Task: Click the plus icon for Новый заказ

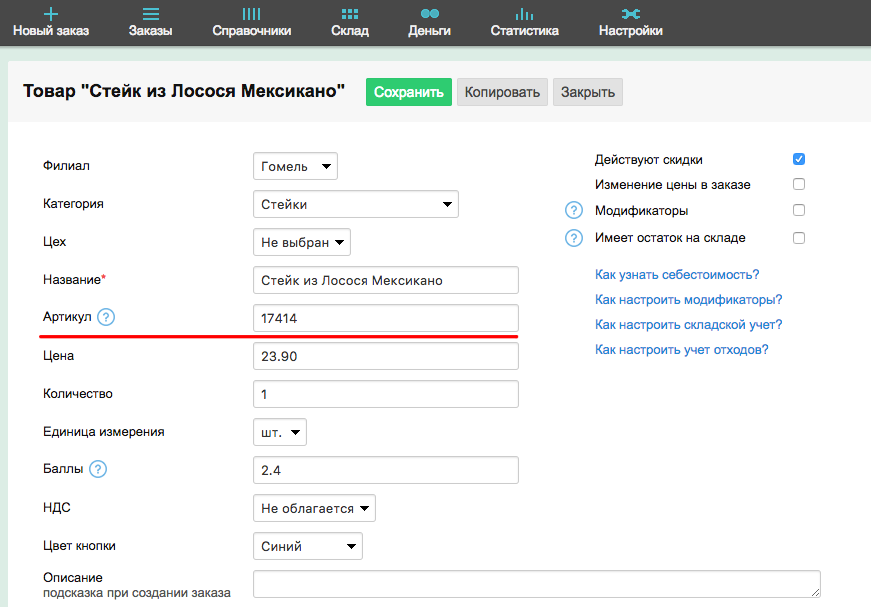Action: tap(51, 14)
